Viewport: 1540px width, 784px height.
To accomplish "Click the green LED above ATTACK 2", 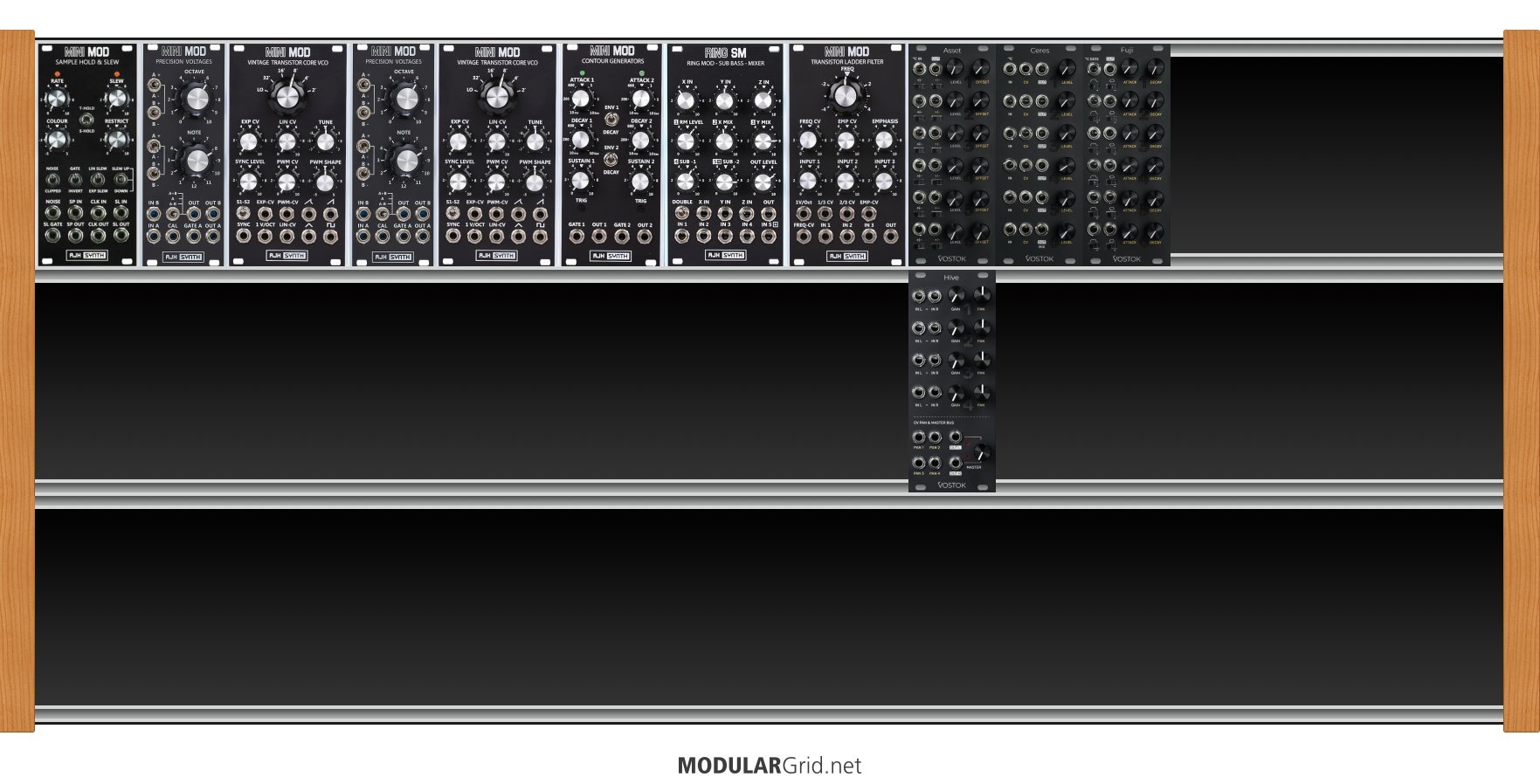I will [641, 73].
